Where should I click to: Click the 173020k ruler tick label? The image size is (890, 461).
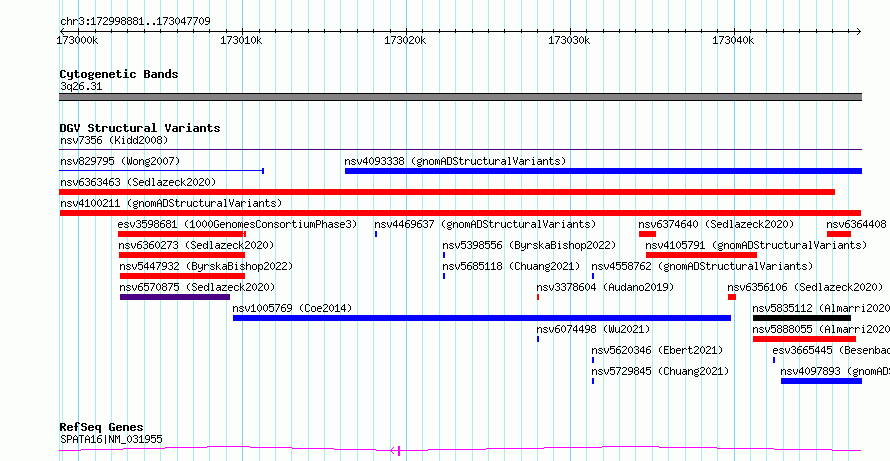(405, 40)
